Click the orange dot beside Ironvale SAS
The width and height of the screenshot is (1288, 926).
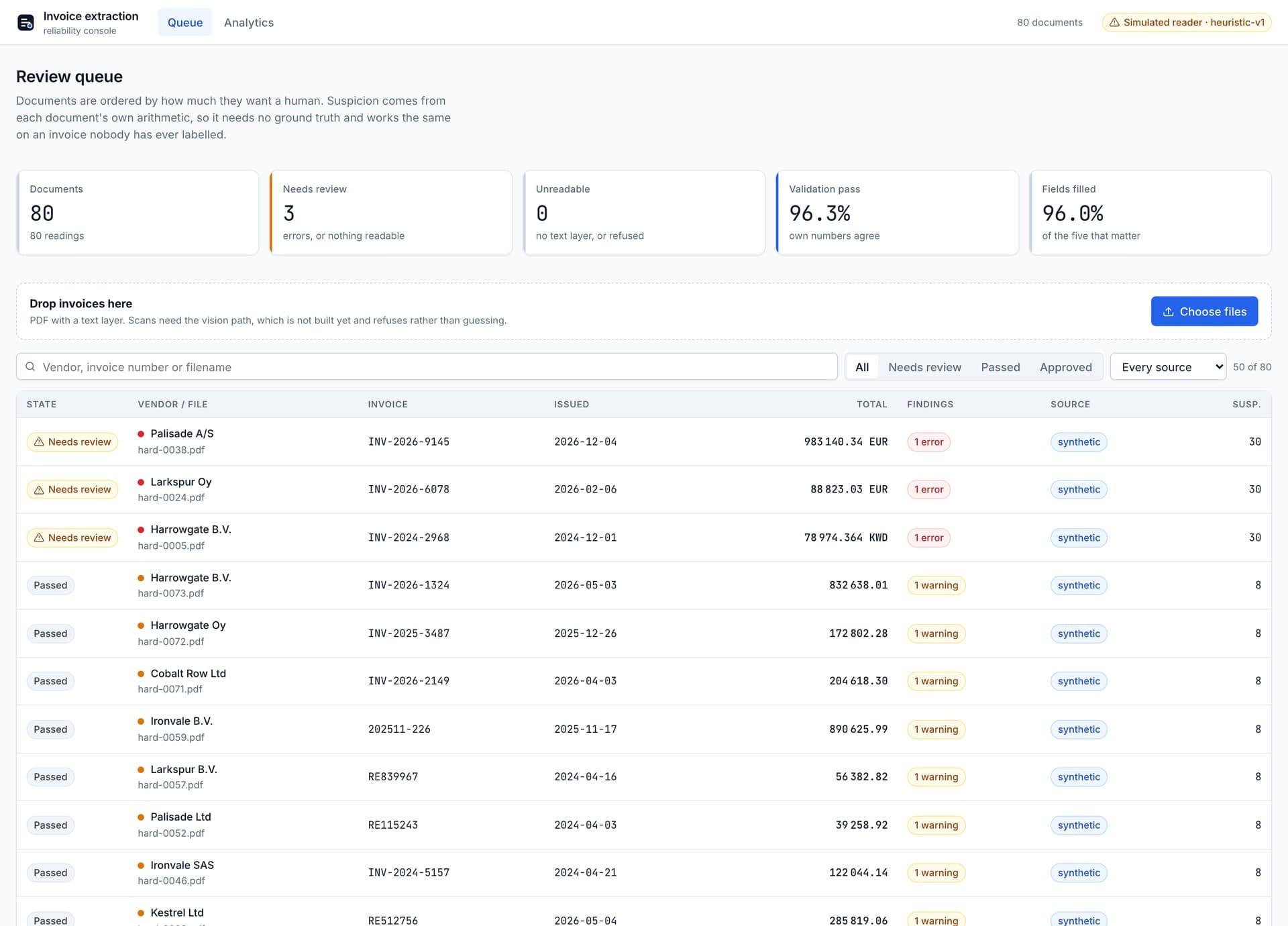(141, 866)
